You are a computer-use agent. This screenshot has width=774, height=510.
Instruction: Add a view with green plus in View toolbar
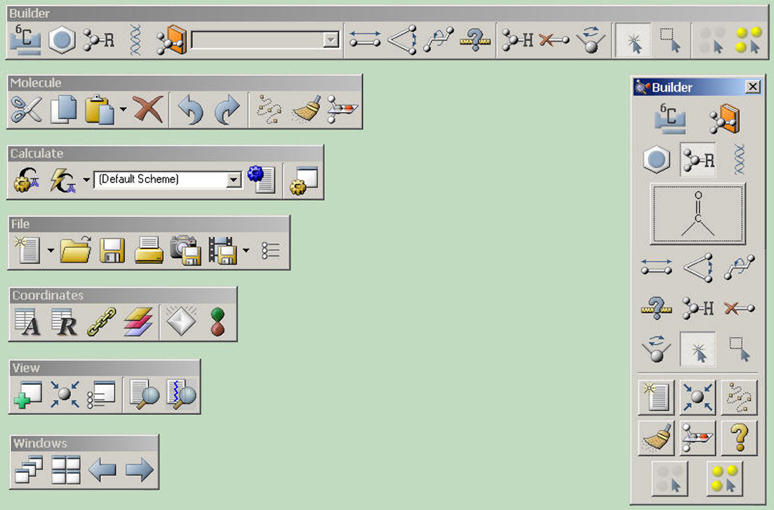pyautogui.click(x=28, y=394)
